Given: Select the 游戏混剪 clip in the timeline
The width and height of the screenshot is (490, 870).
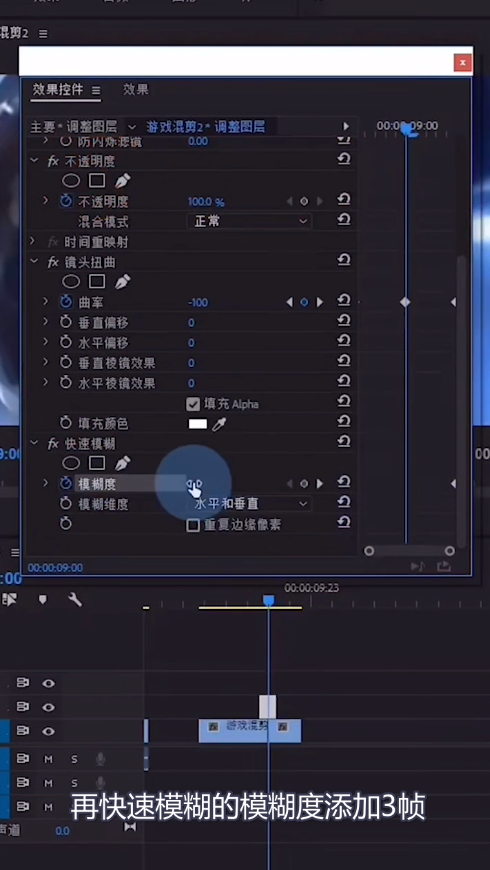Looking at the screenshot, I should coord(250,731).
